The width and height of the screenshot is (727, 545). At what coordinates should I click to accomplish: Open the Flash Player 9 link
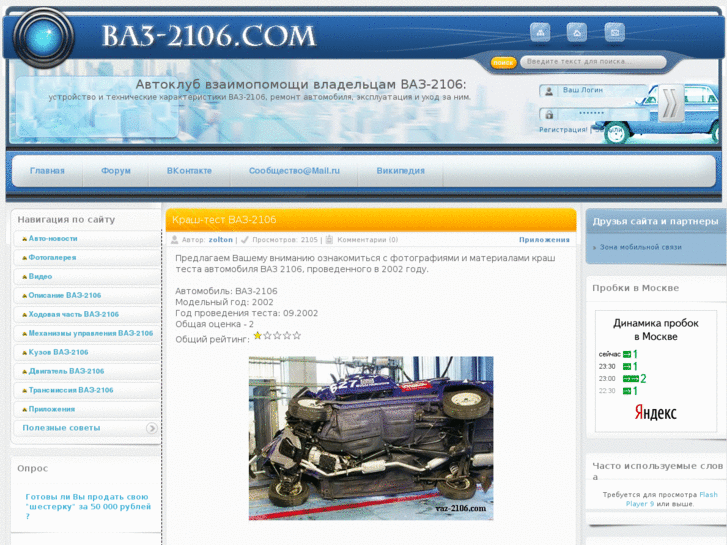(x=672, y=499)
